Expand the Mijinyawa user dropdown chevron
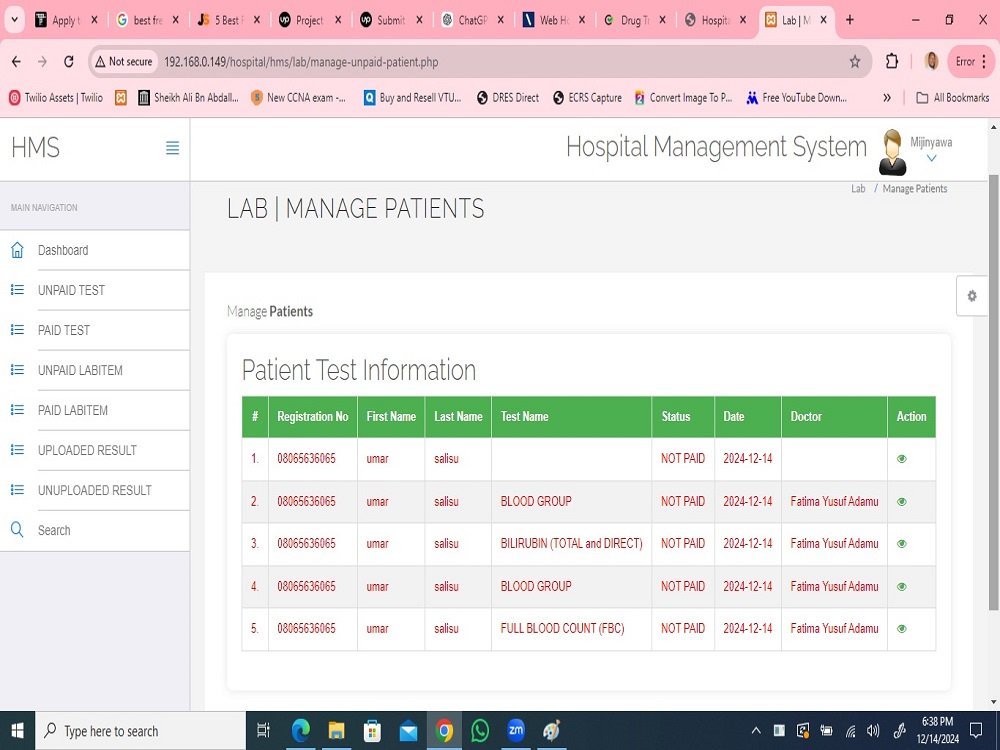The image size is (1000, 750). tap(931, 158)
